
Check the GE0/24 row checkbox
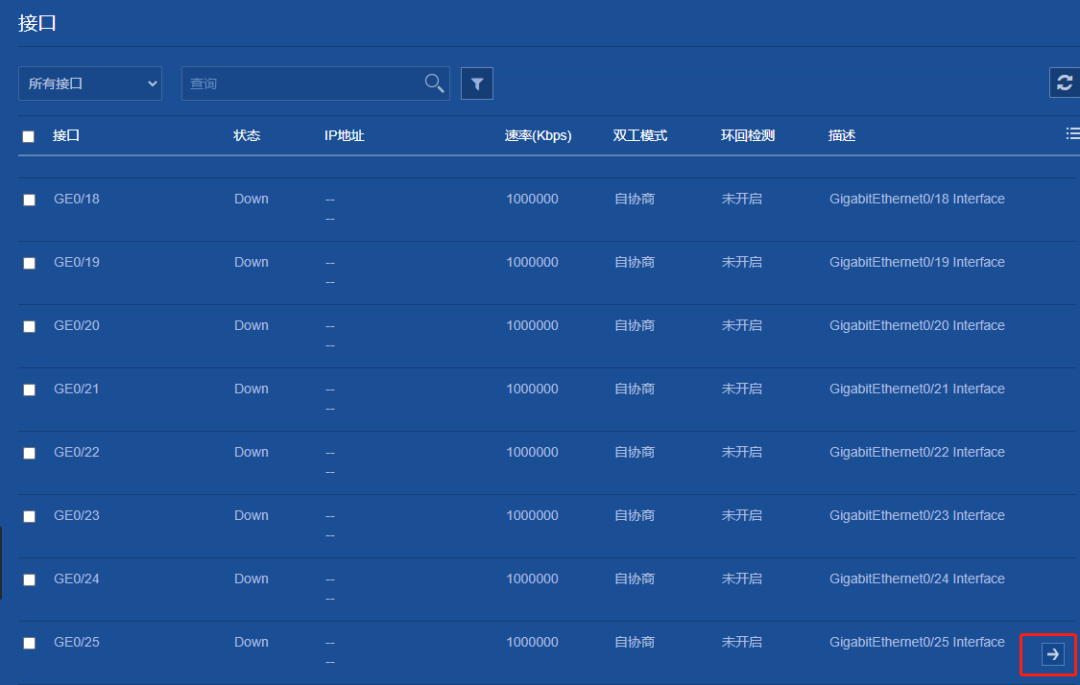(x=29, y=580)
